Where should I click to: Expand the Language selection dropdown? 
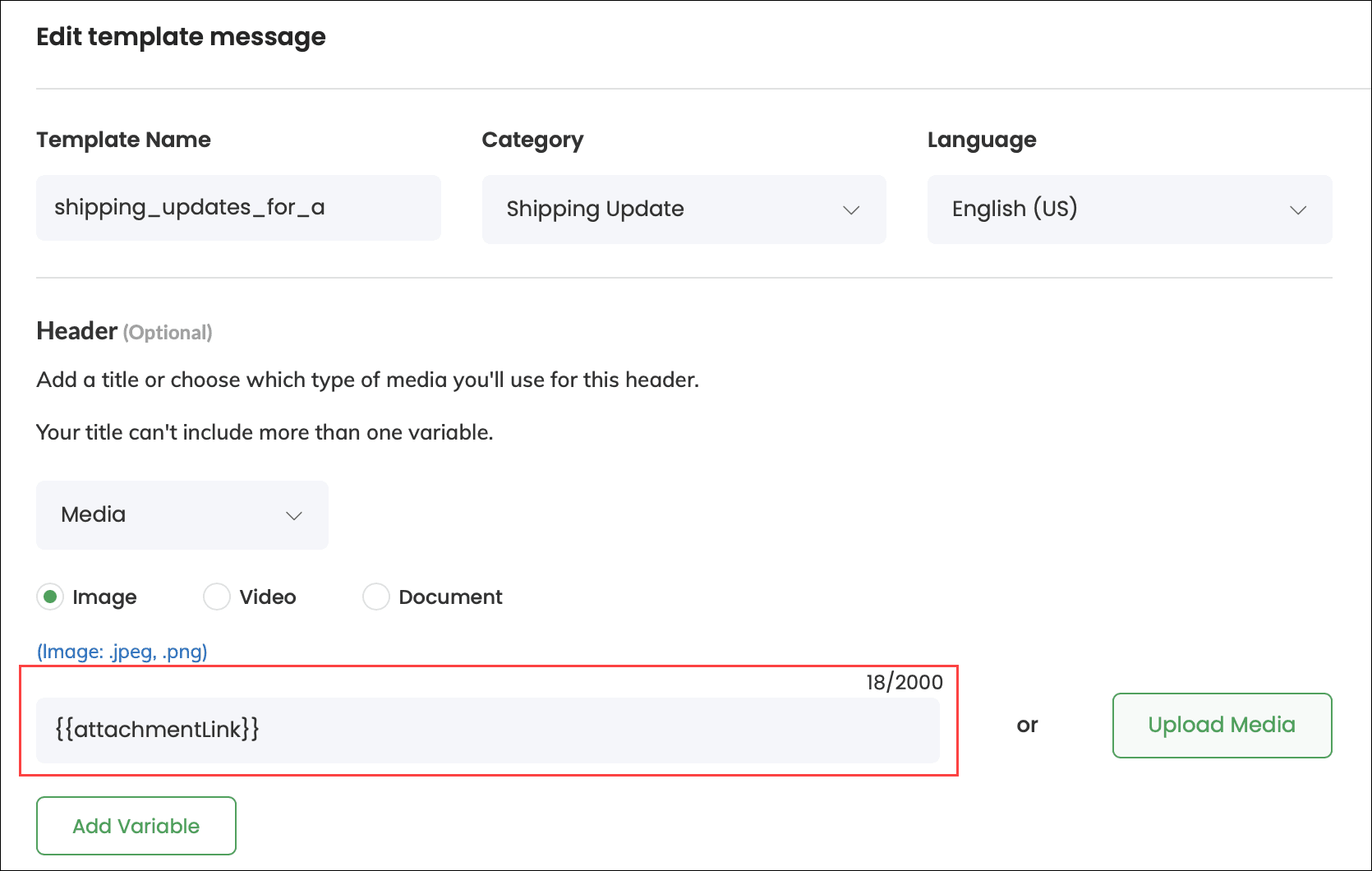click(x=1130, y=210)
